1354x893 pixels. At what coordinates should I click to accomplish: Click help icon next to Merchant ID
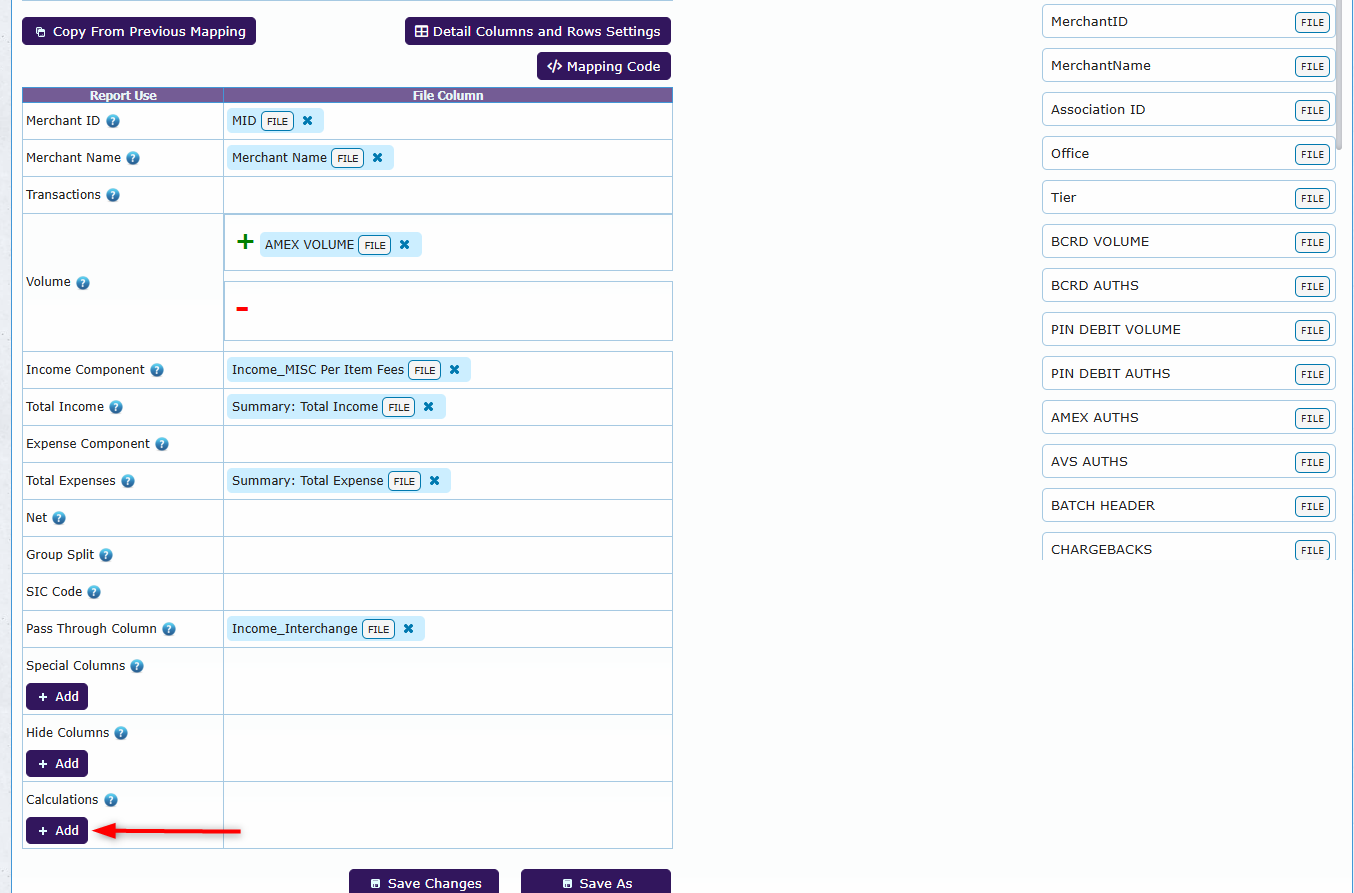coord(113,121)
